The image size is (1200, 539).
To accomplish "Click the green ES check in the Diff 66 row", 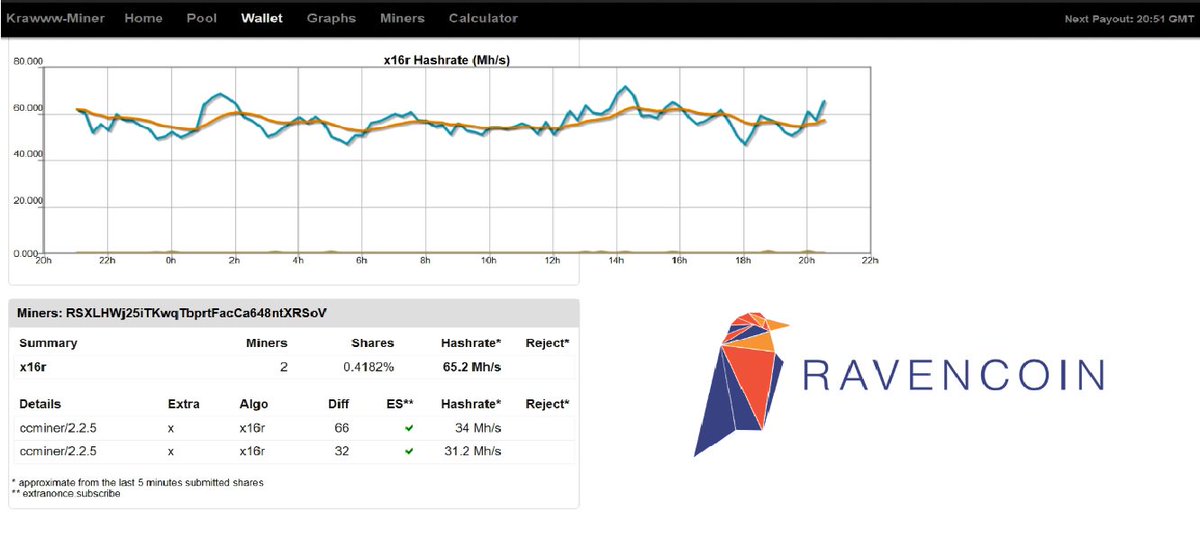I will click(x=409, y=428).
